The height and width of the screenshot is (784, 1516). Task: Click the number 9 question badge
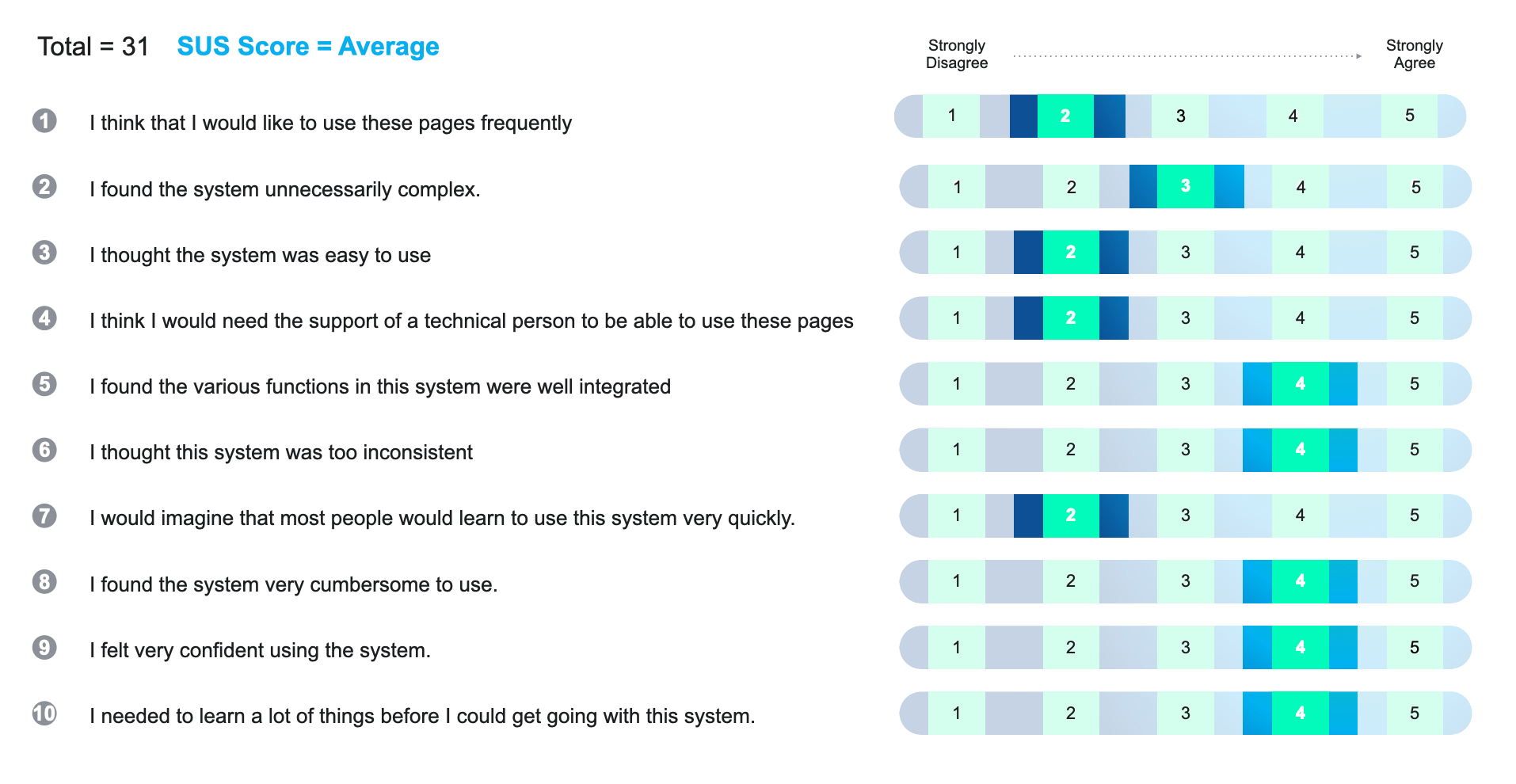tap(44, 648)
